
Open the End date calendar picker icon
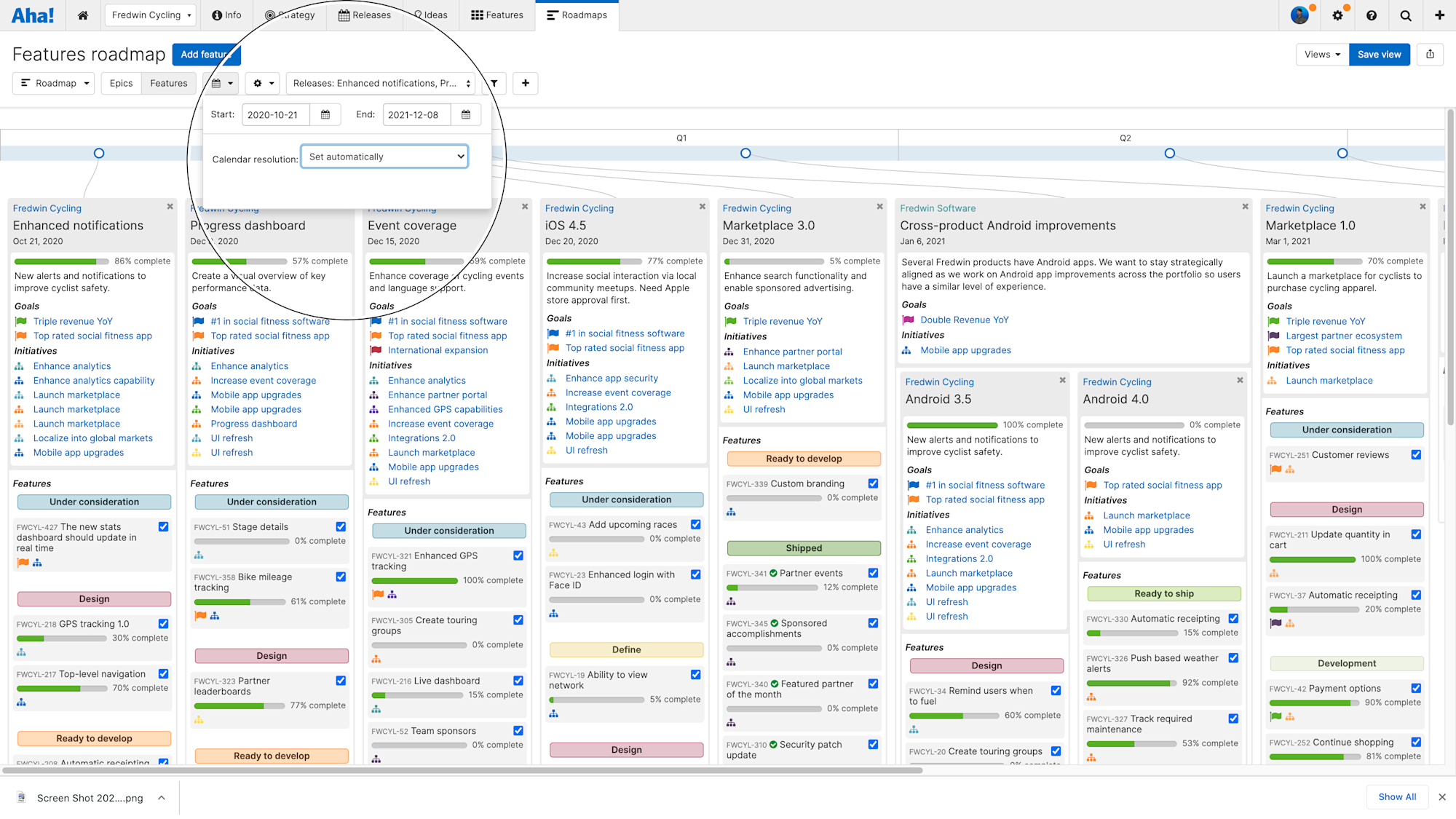(466, 115)
